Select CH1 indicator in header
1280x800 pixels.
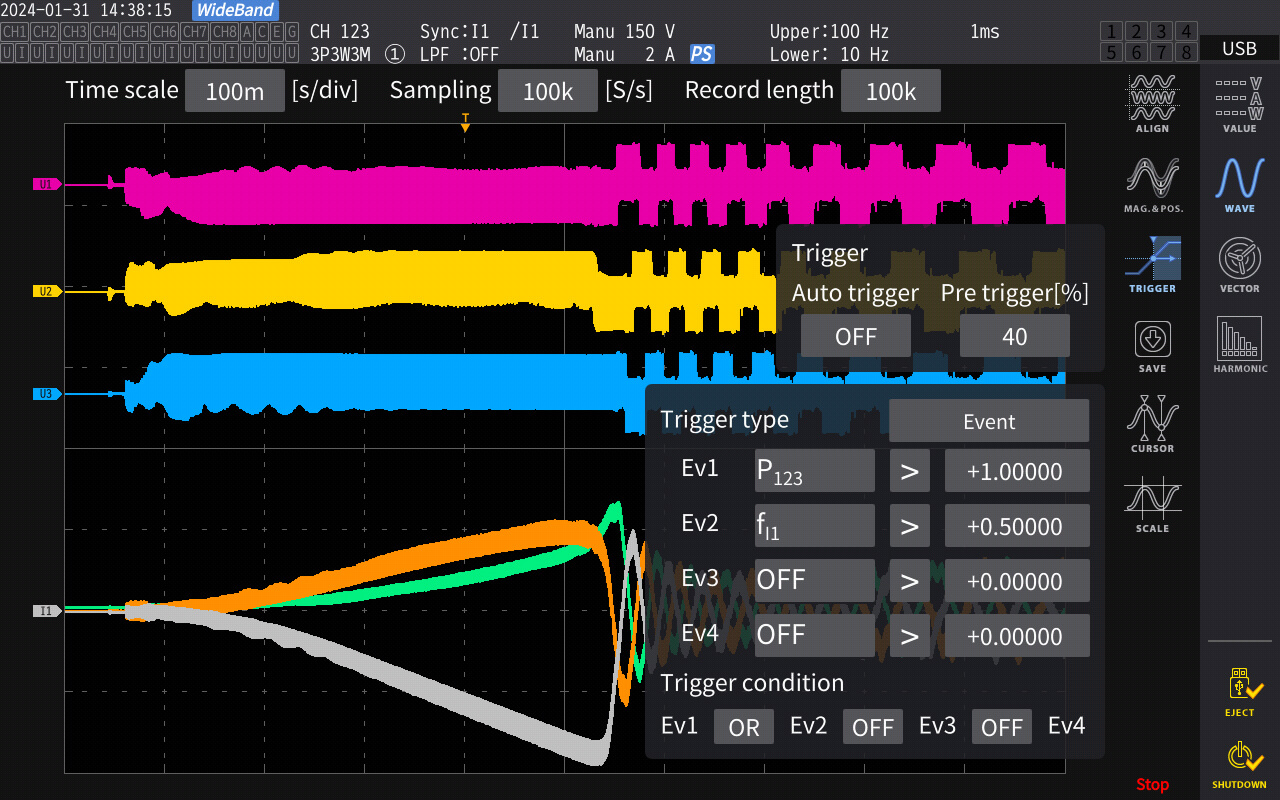15,31
